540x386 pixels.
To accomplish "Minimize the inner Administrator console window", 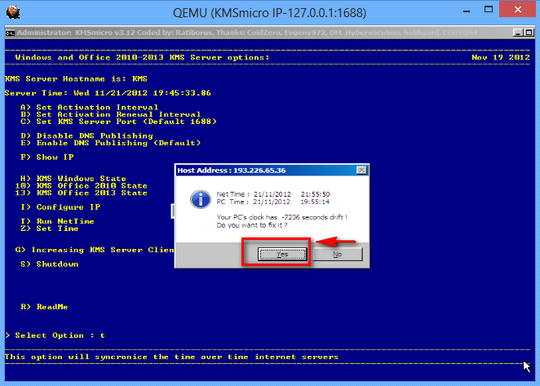I will pos(517,33).
